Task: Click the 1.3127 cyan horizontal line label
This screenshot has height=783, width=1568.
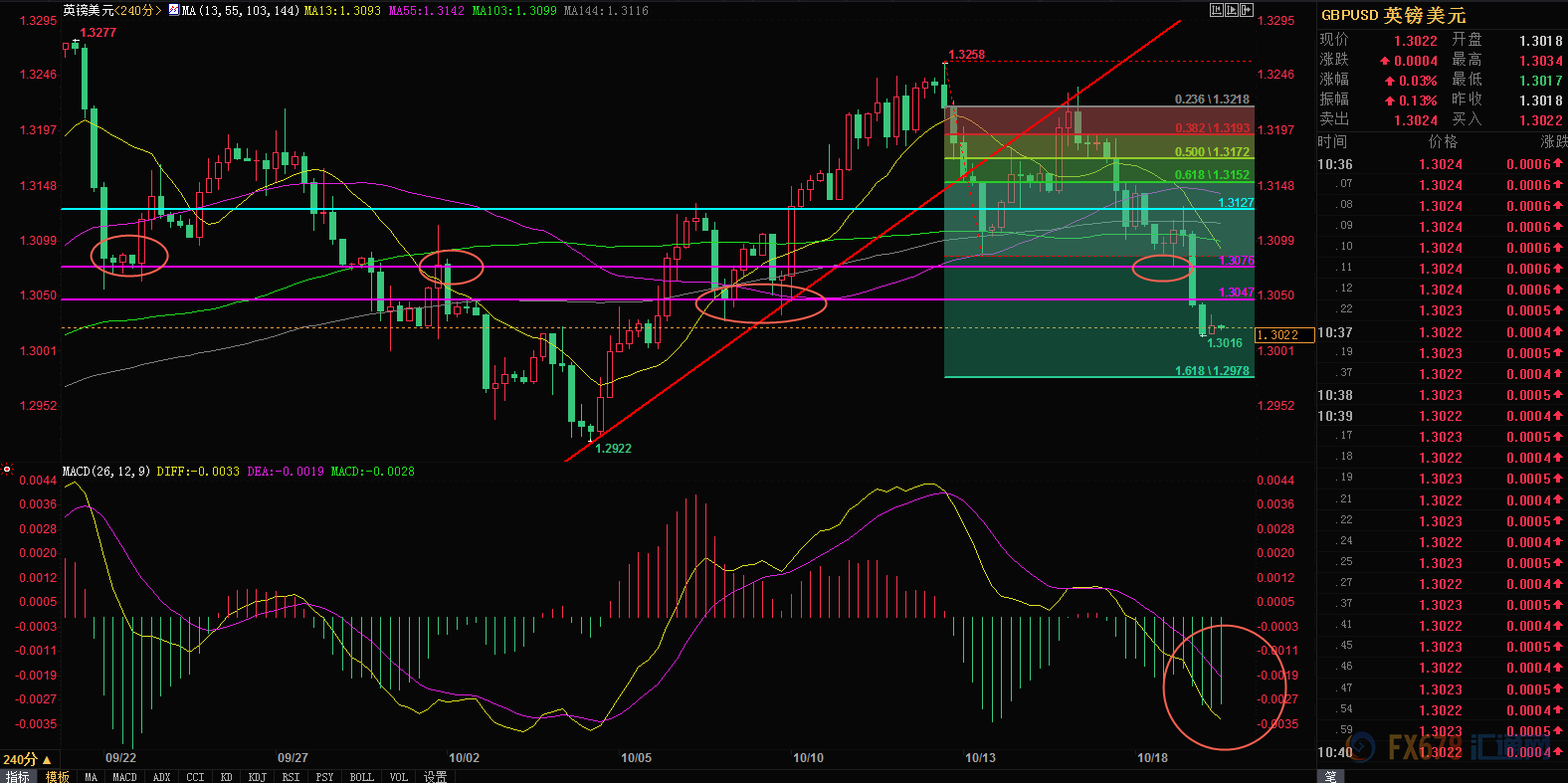Action: click(1236, 203)
